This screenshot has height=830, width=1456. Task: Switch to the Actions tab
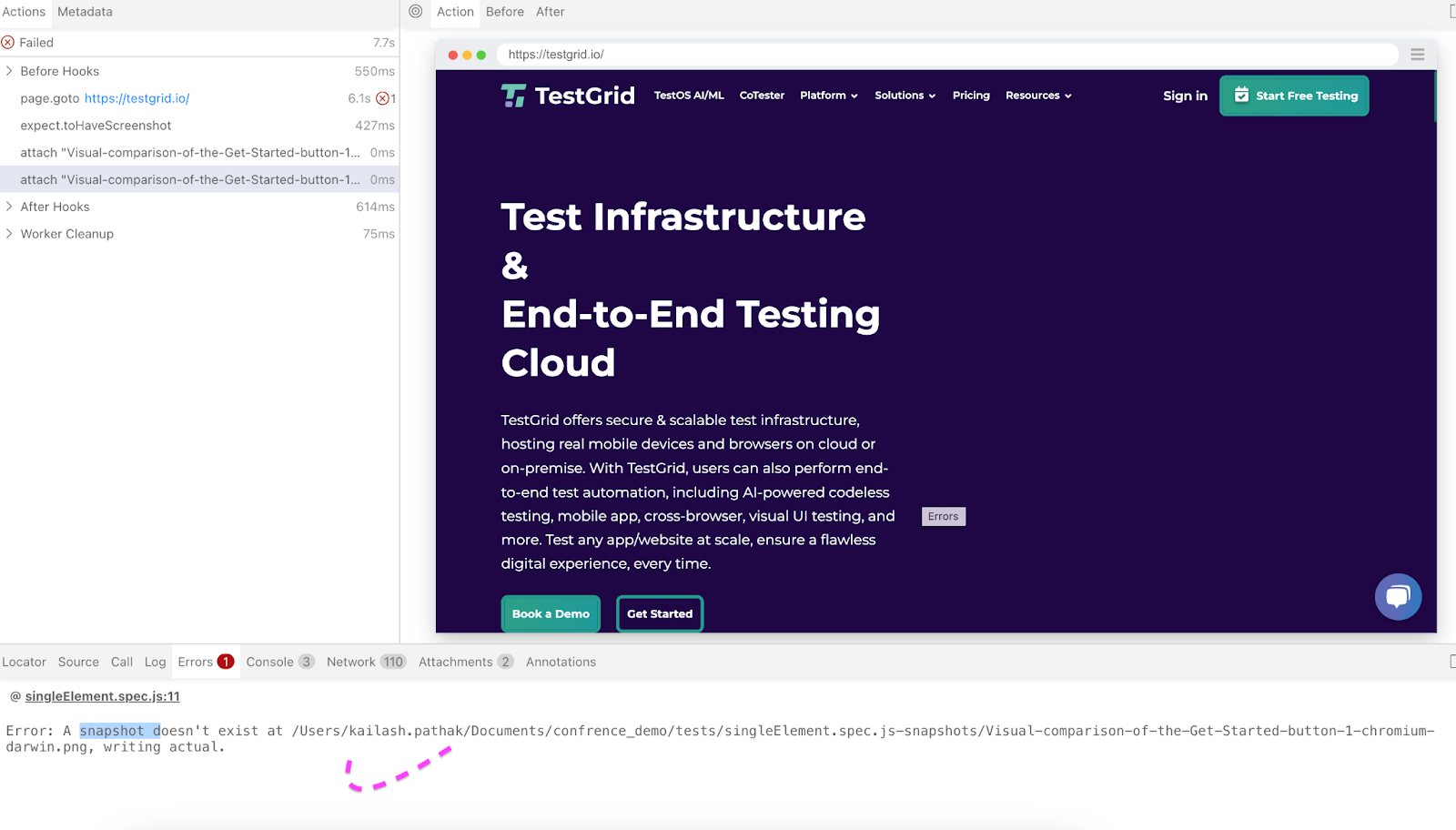pyautogui.click(x=24, y=12)
